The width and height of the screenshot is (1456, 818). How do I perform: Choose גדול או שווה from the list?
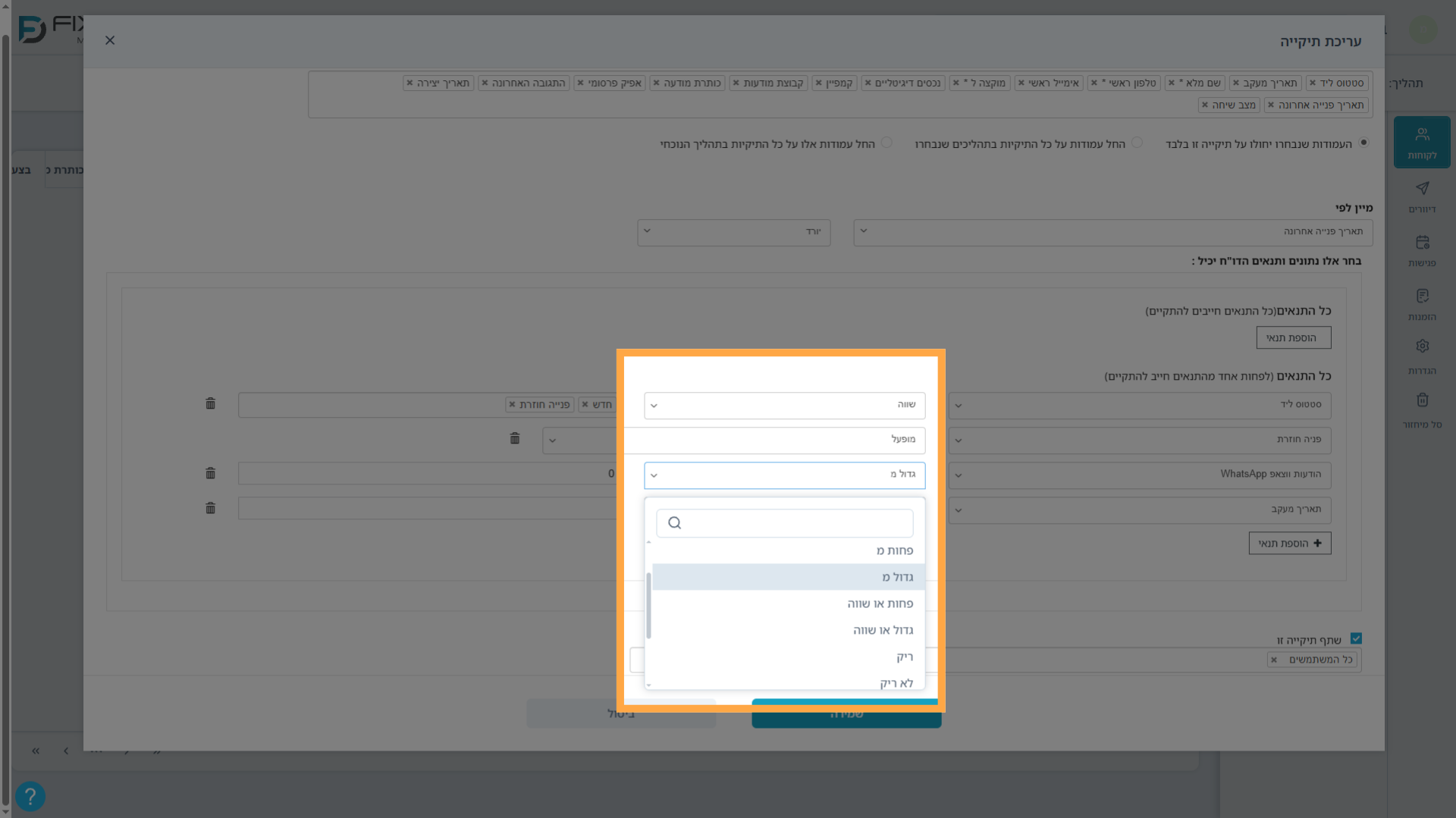click(789, 630)
